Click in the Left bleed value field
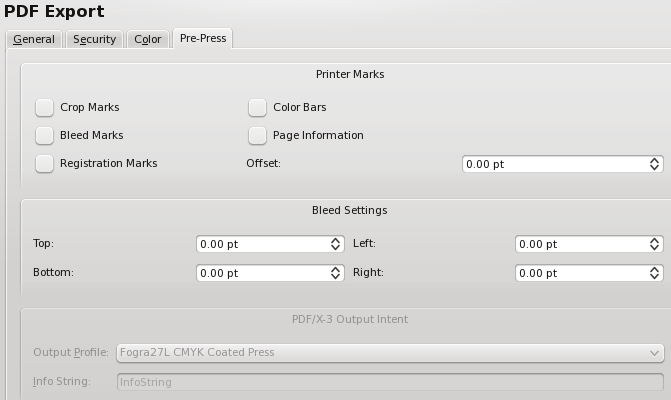 tap(580, 244)
